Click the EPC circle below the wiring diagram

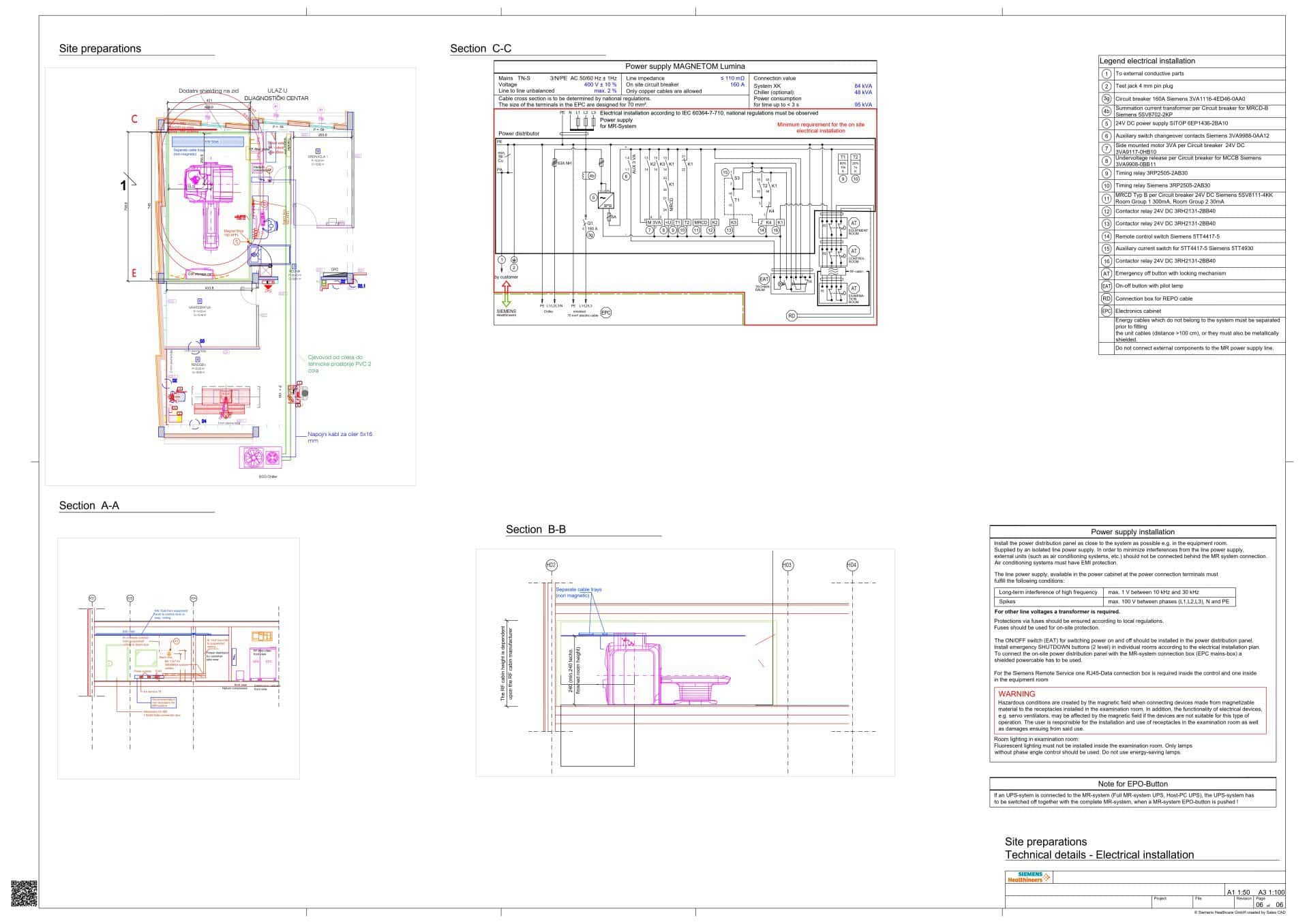click(606, 313)
